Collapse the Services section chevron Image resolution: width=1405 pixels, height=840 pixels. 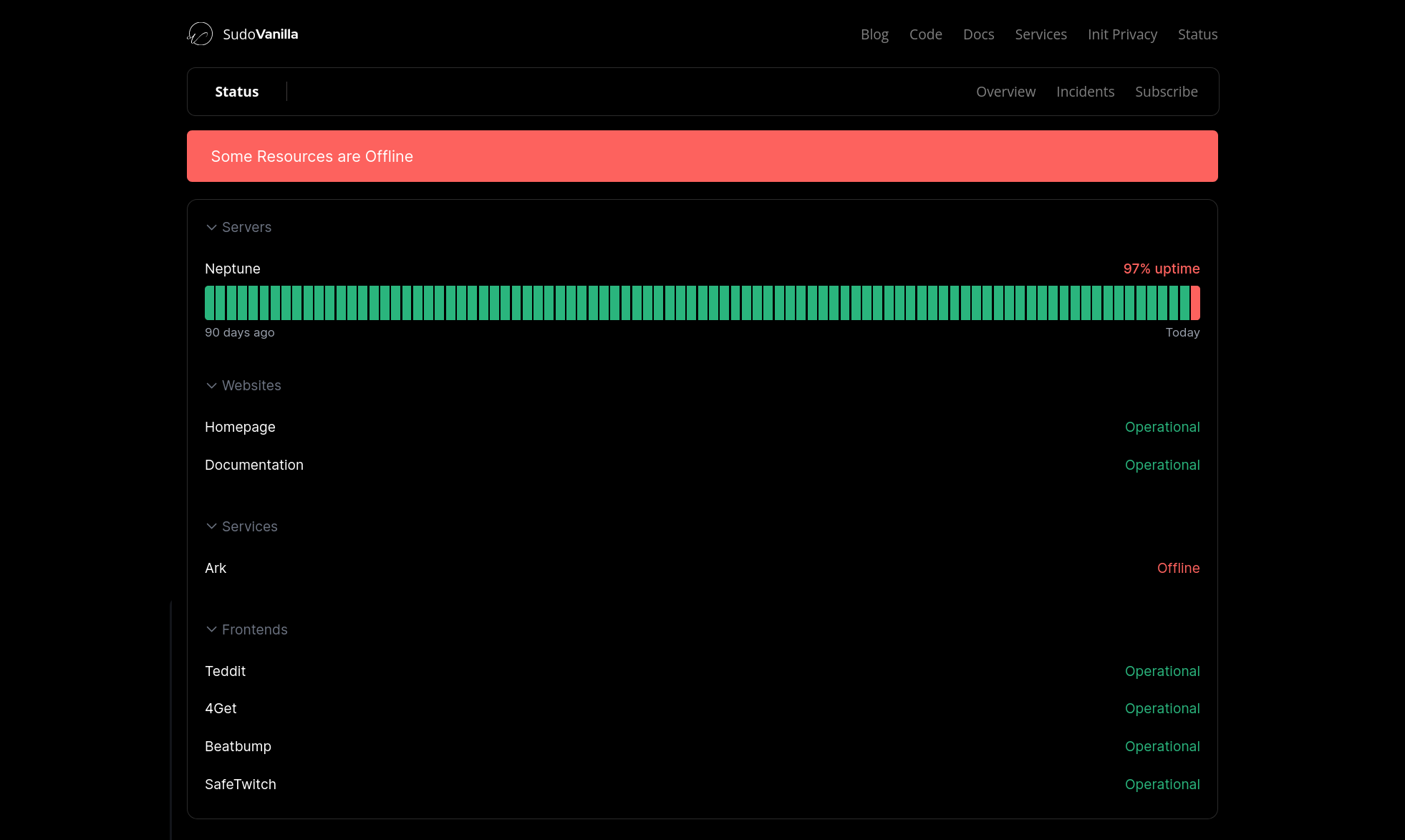(x=211, y=526)
